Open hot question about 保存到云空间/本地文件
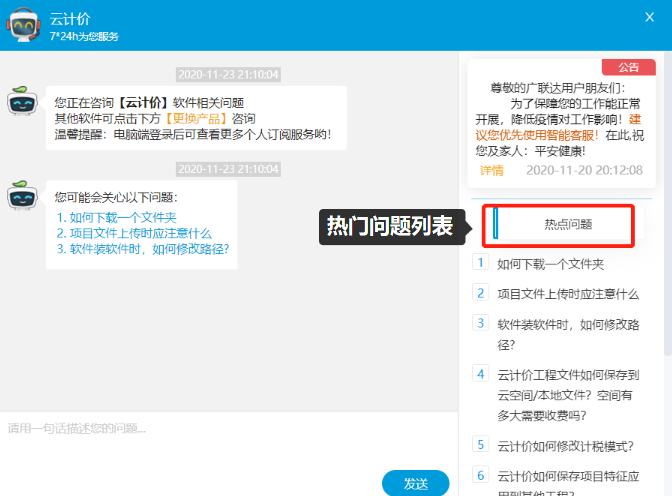 point(568,395)
